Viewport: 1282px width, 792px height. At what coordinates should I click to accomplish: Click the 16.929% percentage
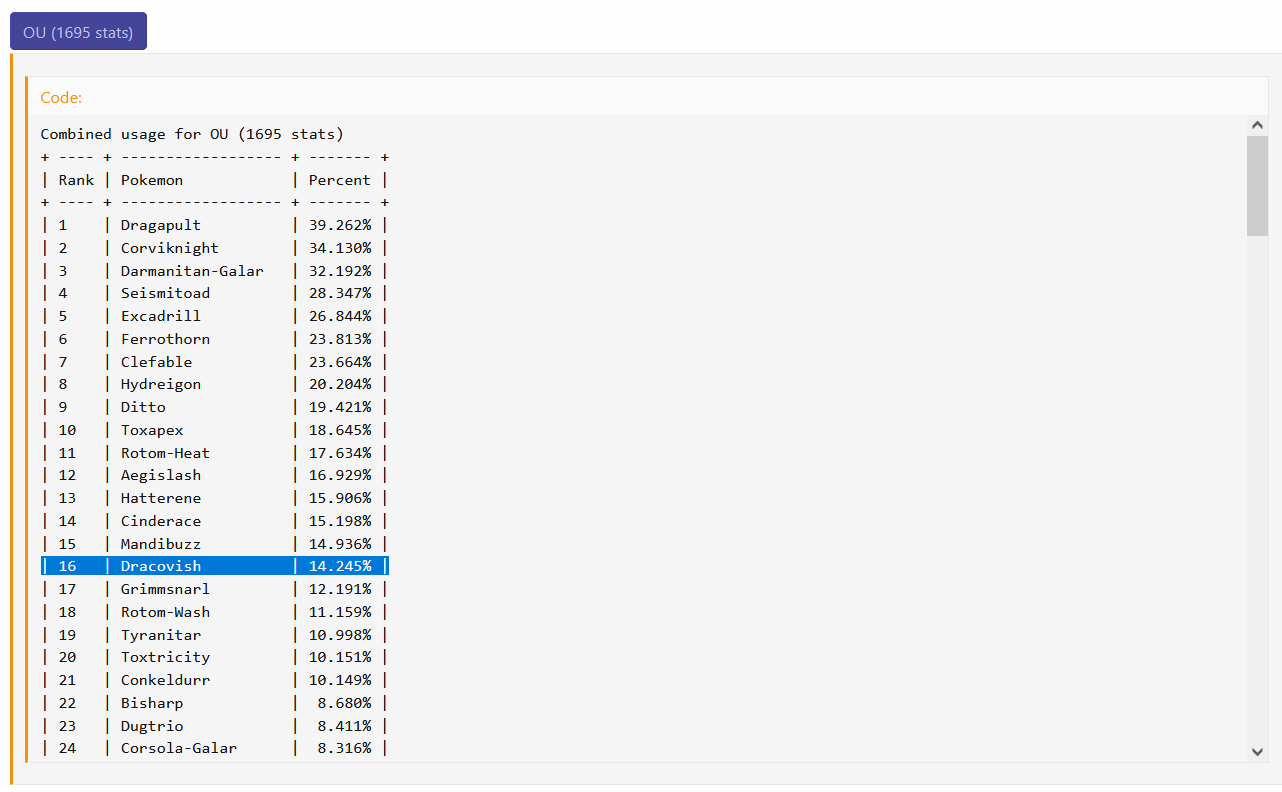[x=340, y=475]
